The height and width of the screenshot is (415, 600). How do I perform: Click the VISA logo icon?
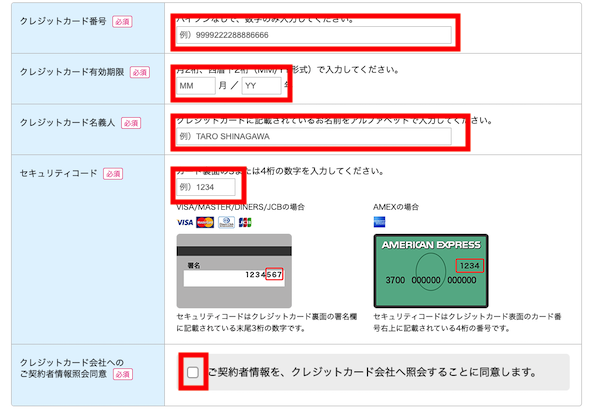[185, 222]
